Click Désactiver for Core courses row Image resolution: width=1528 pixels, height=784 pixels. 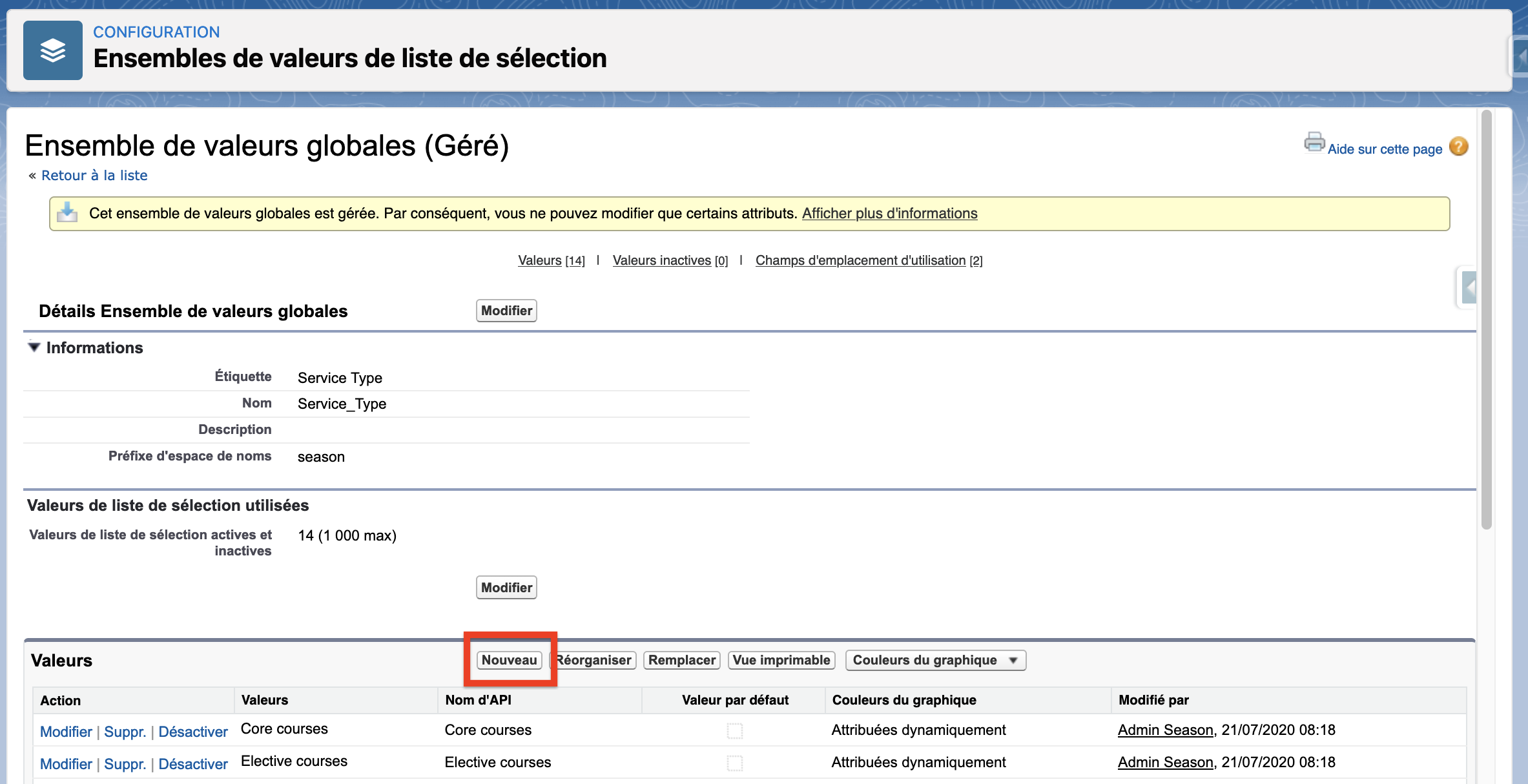pos(193,732)
